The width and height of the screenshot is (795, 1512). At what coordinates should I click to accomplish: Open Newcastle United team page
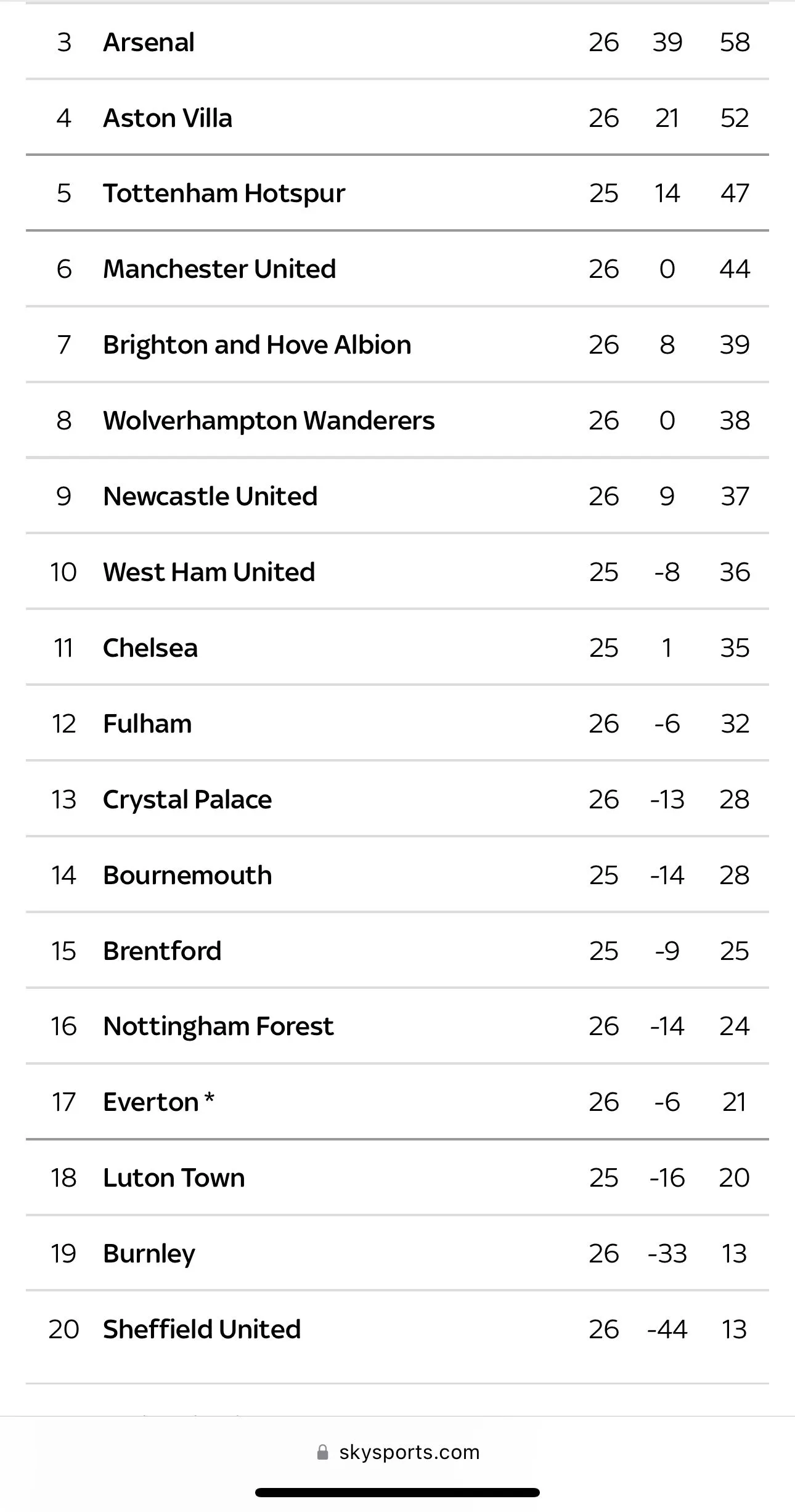click(x=210, y=496)
